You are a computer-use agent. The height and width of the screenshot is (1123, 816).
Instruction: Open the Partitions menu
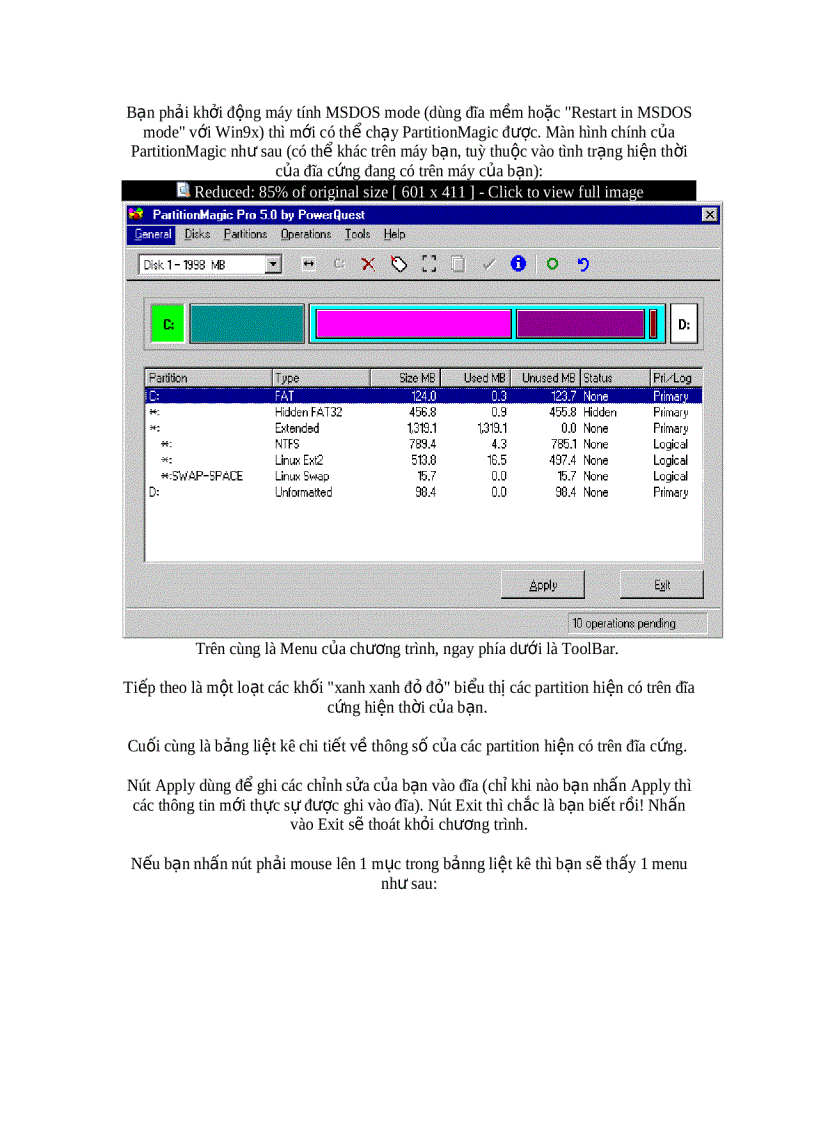click(x=245, y=234)
